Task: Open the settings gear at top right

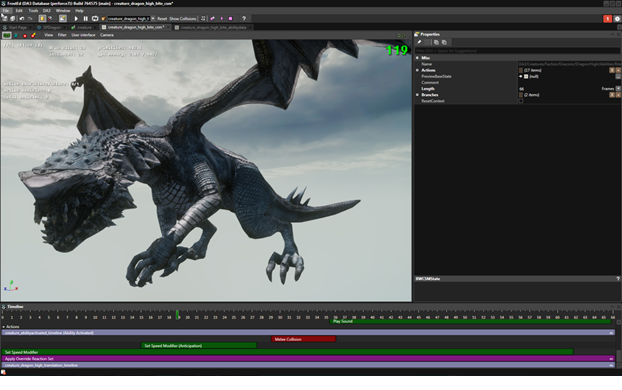Action: click(x=617, y=19)
